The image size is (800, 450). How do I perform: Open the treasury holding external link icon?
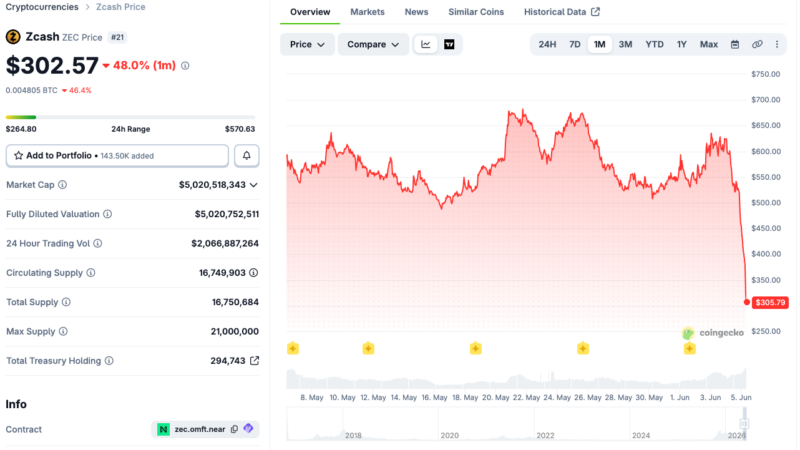pyautogui.click(x=255, y=361)
